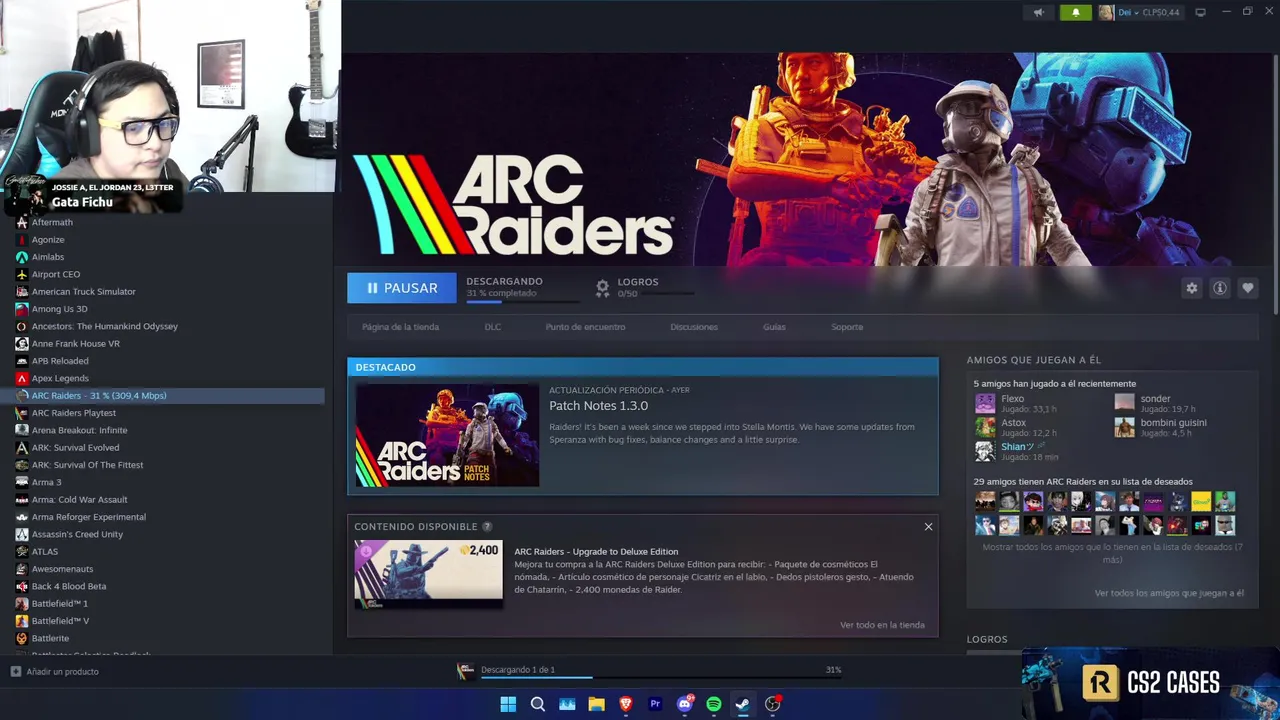Open the Página de la tienda tab
1280x720 pixels.
coord(400,327)
